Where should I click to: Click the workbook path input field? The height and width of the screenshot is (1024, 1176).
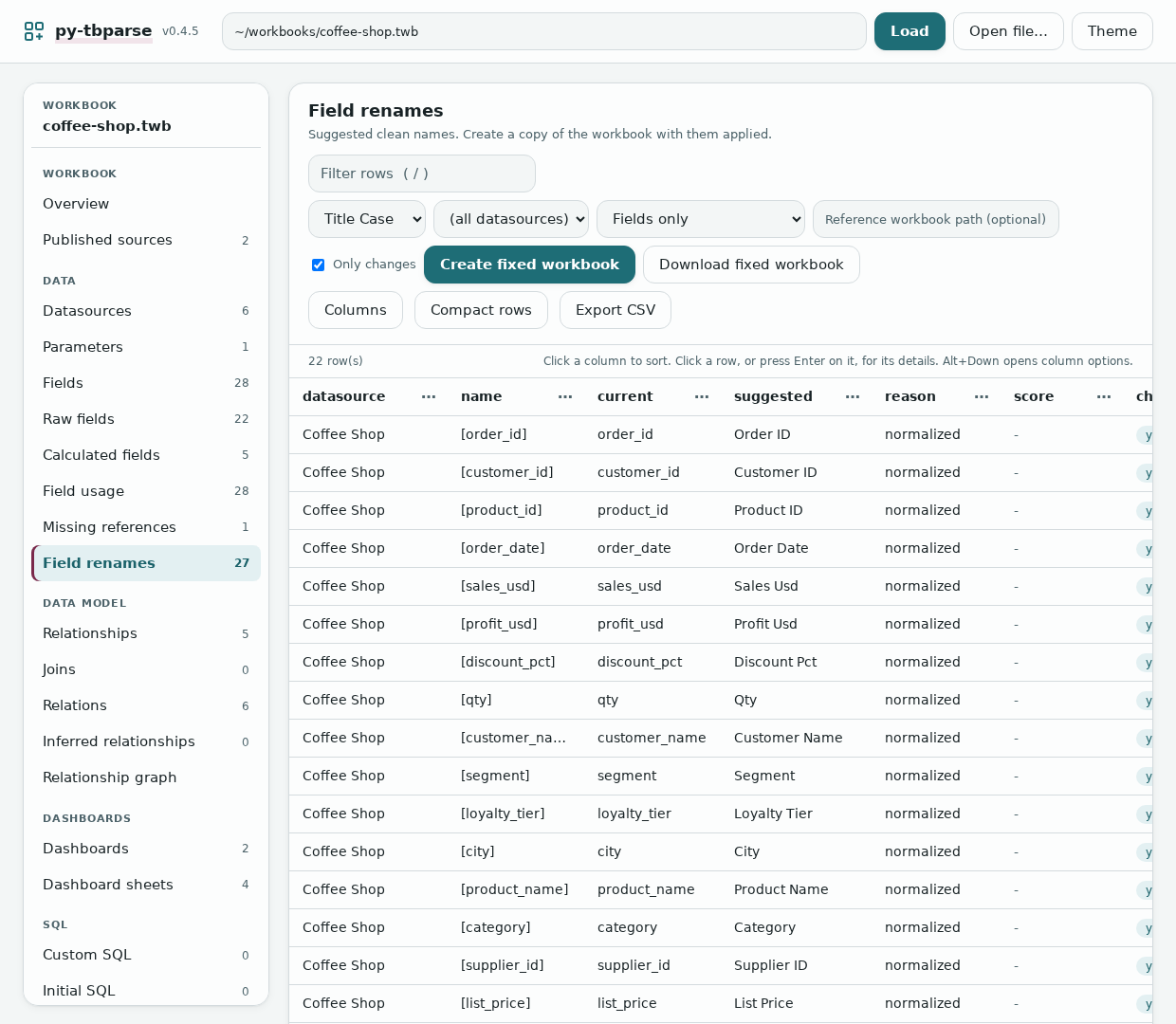point(544,31)
